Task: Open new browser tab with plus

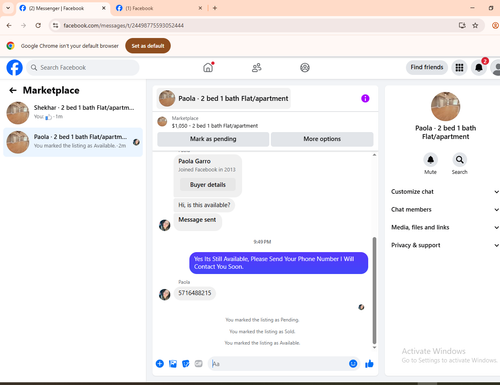Action: (215, 8)
